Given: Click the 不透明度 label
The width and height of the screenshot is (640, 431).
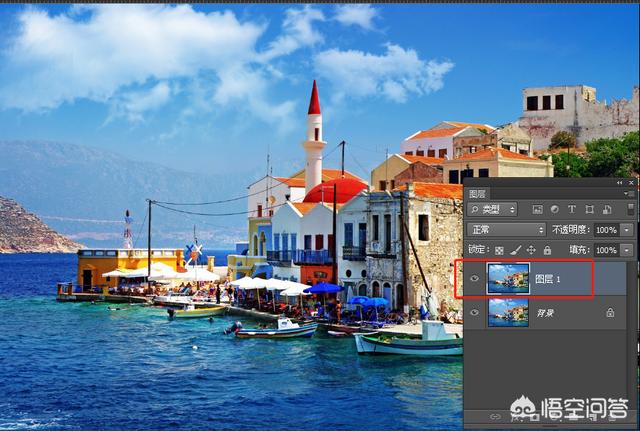Looking at the screenshot, I should [x=571, y=230].
